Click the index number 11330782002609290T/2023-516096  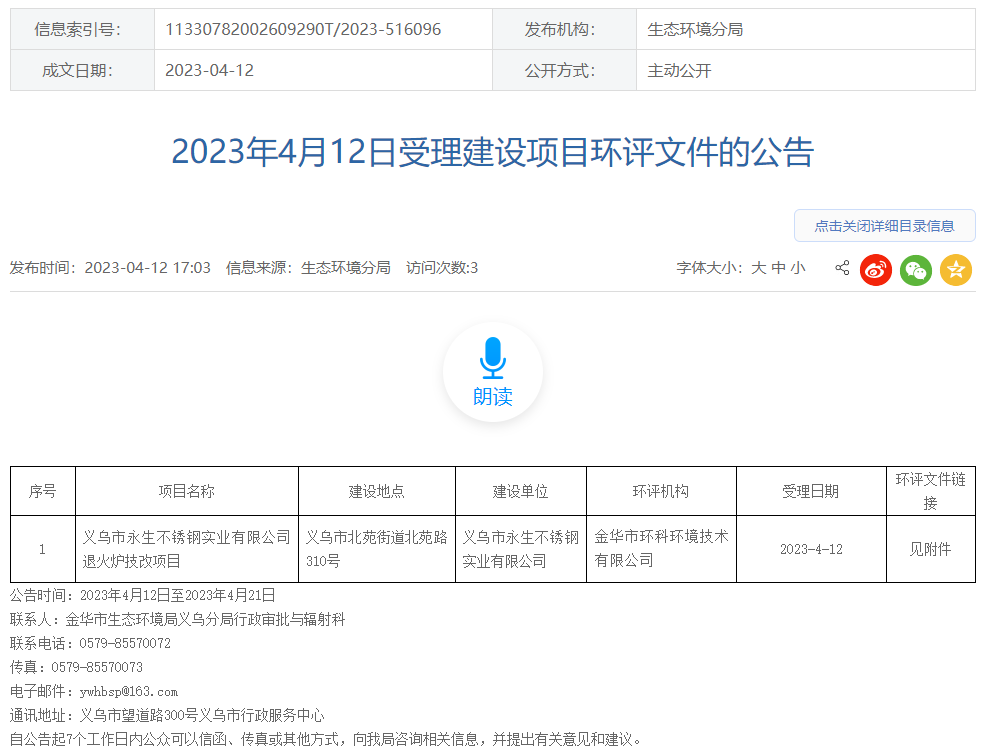pos(303,30)
